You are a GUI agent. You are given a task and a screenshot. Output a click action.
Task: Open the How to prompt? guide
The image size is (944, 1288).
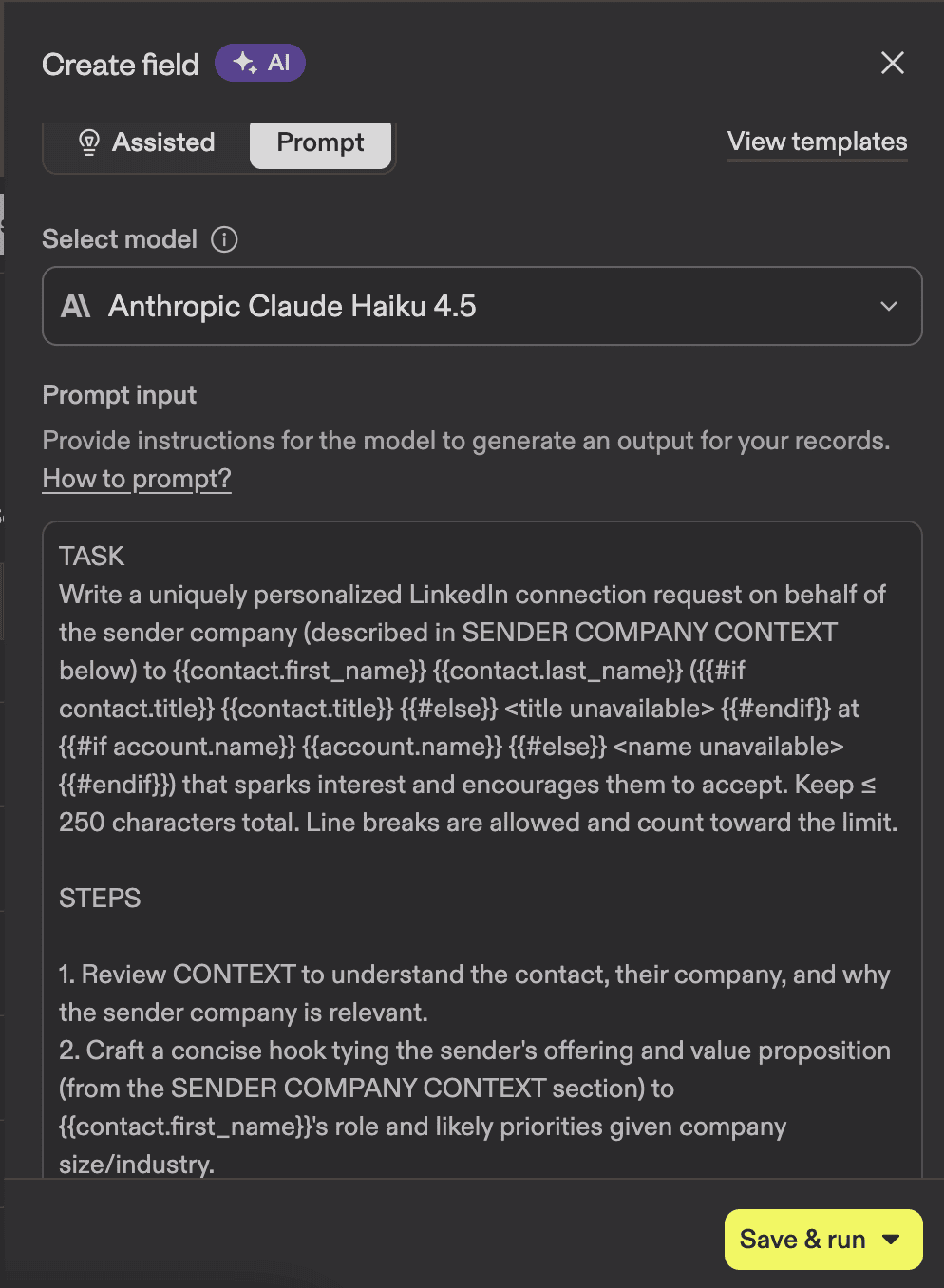(x=136, y=478)
